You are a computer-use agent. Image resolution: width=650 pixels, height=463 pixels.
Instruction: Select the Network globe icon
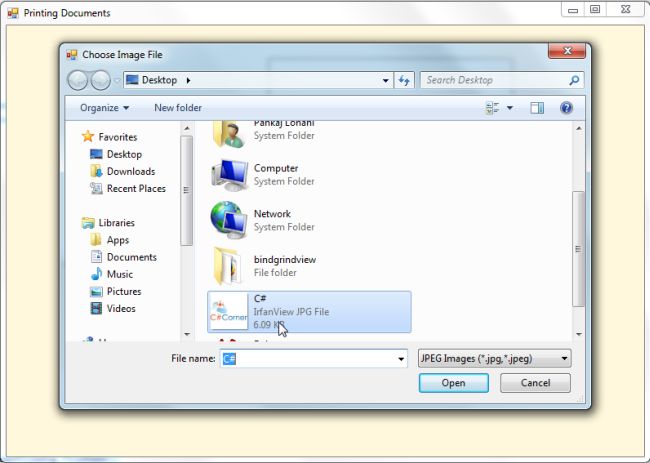[x=229, y=221]
